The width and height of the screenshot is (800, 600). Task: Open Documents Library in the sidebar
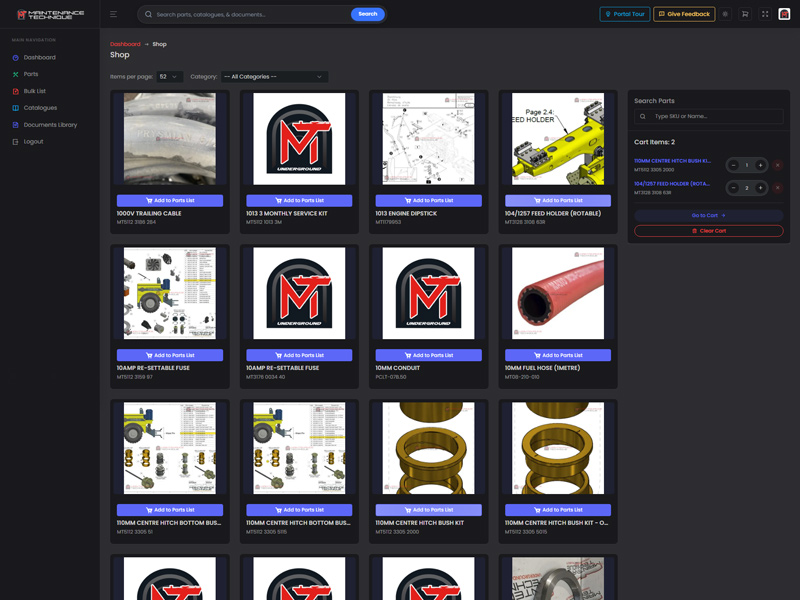click(50, 124)
